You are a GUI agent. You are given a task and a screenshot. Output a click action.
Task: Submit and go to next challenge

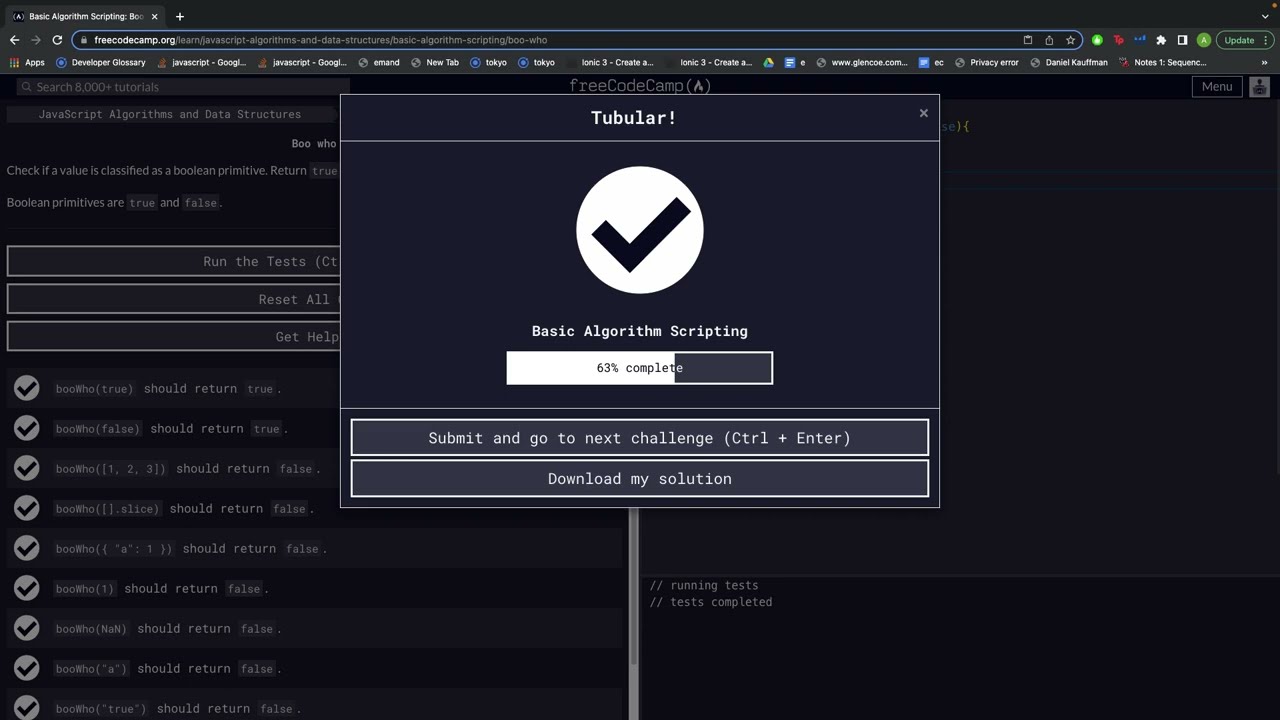click(x=640, y=438)
